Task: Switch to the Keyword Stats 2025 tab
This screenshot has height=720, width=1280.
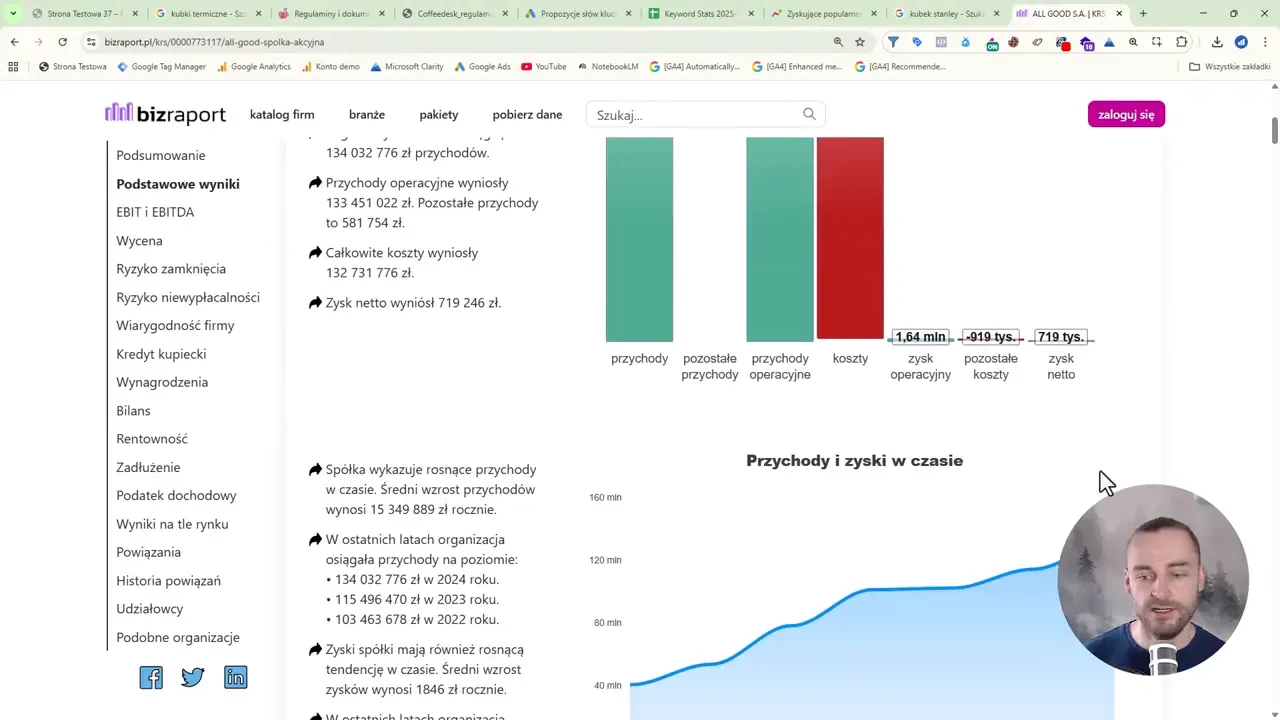Action: pyautogui.click(x=702, y=14)
